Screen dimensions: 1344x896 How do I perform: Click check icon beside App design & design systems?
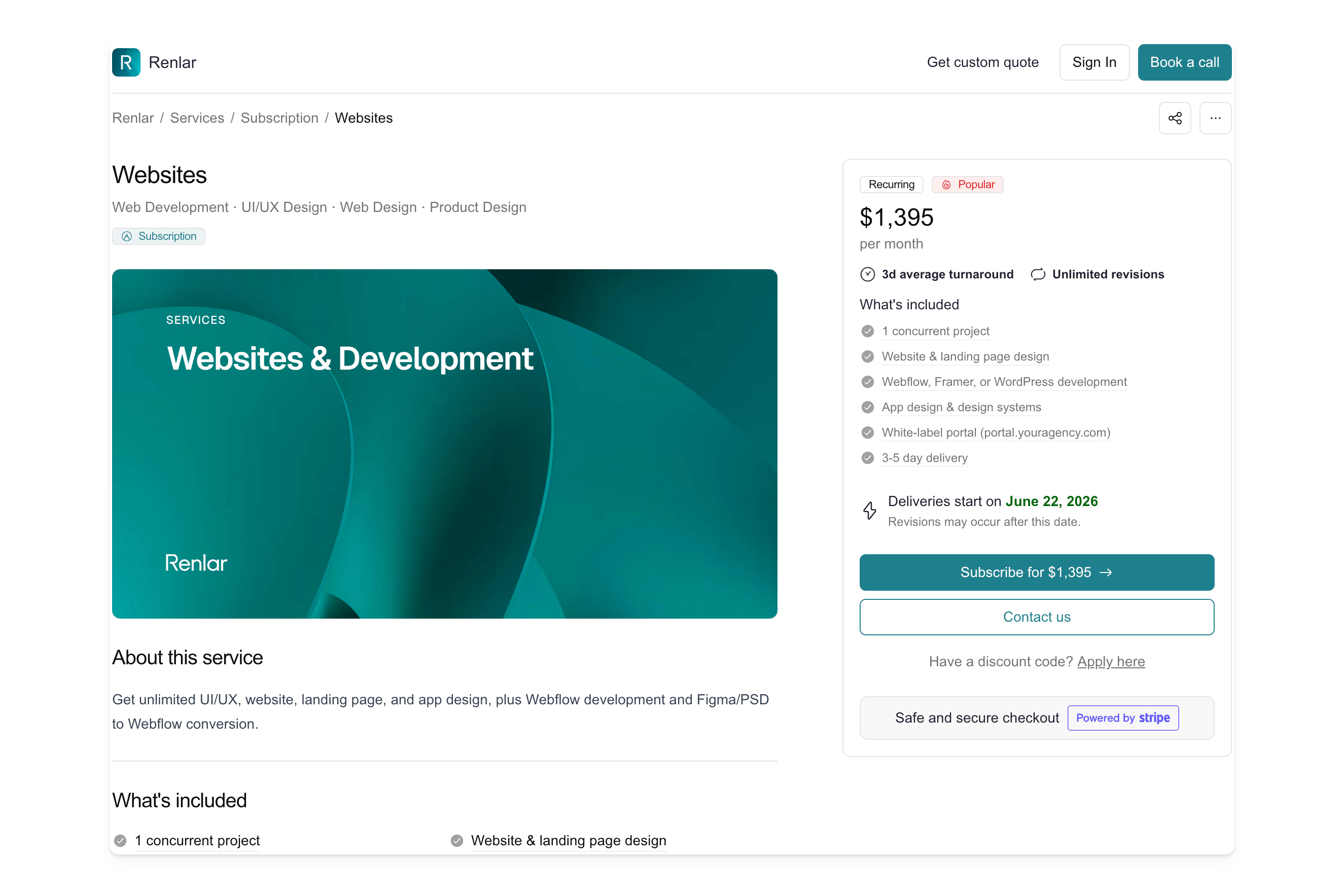(867, 407)
